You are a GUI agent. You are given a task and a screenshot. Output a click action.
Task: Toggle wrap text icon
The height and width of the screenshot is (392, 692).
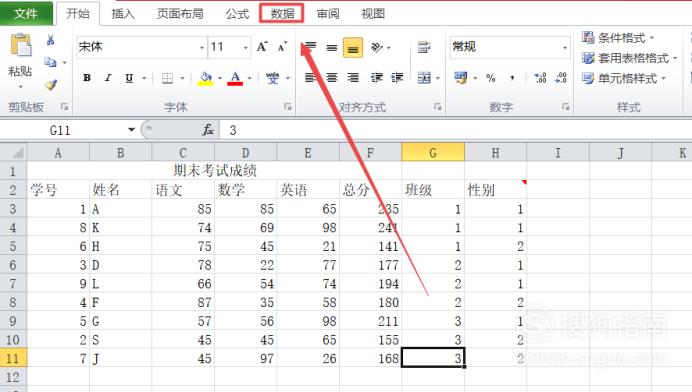click(424, 47)
